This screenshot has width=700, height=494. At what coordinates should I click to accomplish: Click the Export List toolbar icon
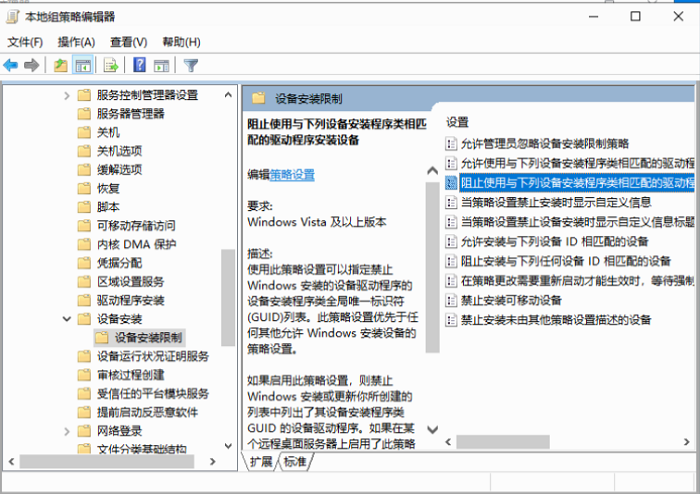tap(111, 65)
